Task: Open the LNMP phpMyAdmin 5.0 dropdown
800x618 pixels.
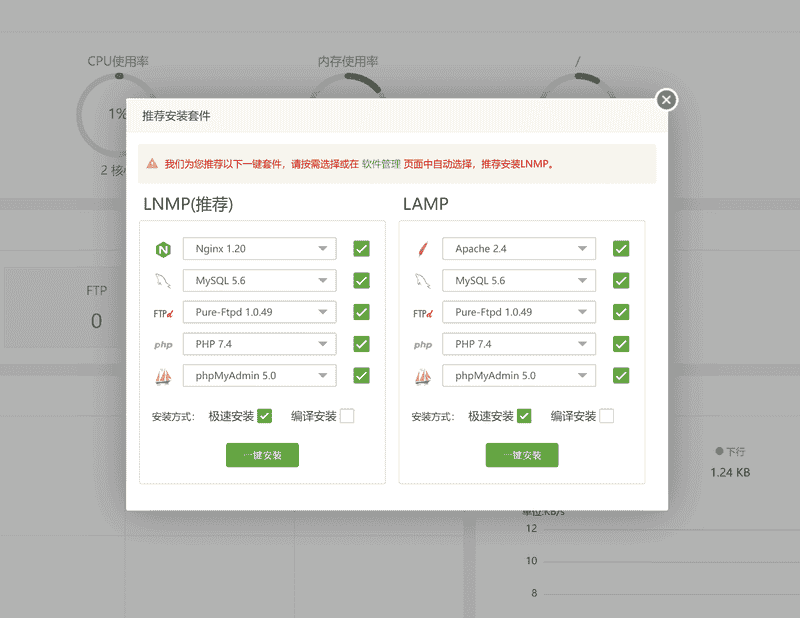Action: point(260,376)
